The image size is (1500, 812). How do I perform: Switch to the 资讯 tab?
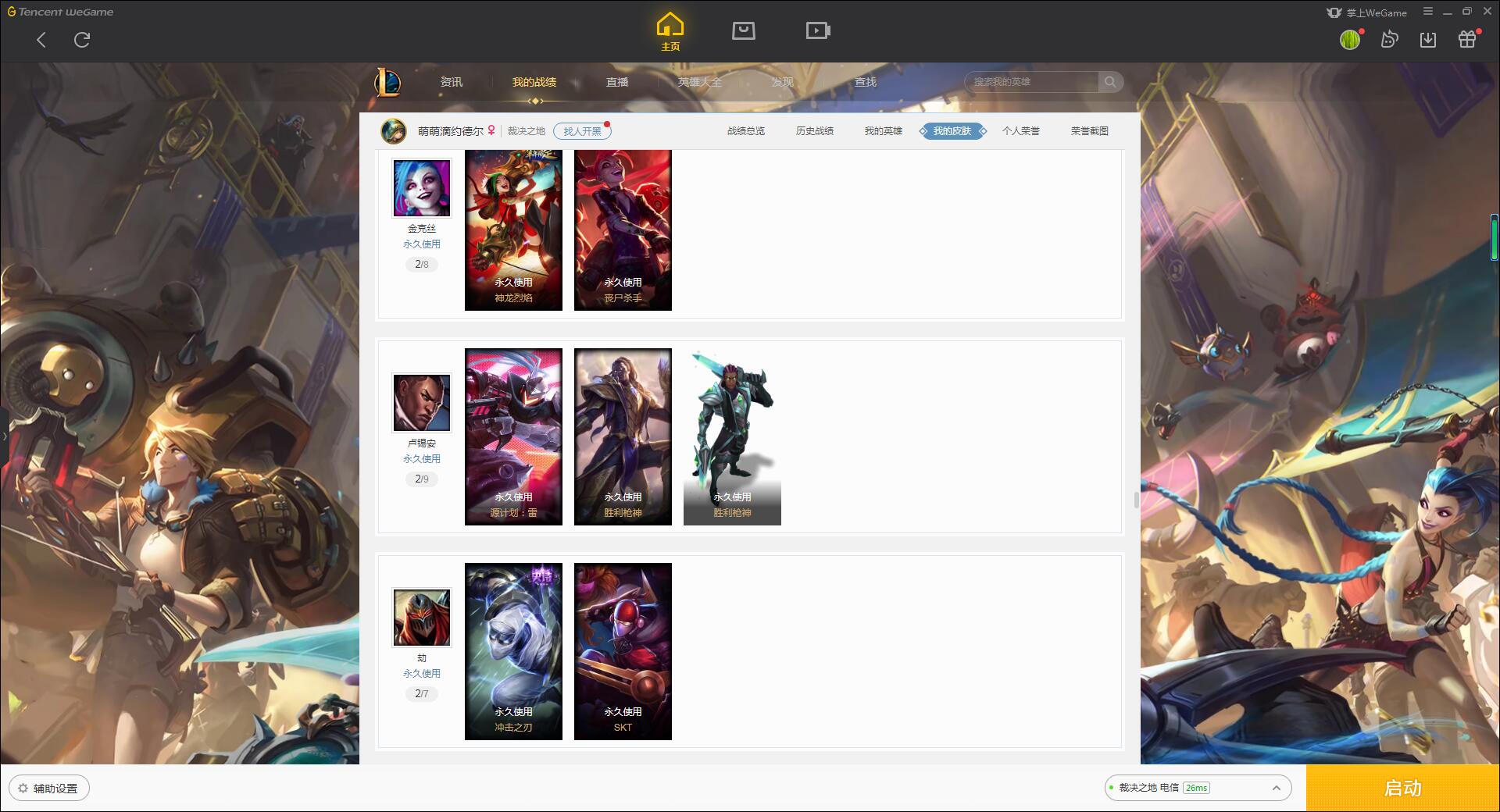click(452, 82)
